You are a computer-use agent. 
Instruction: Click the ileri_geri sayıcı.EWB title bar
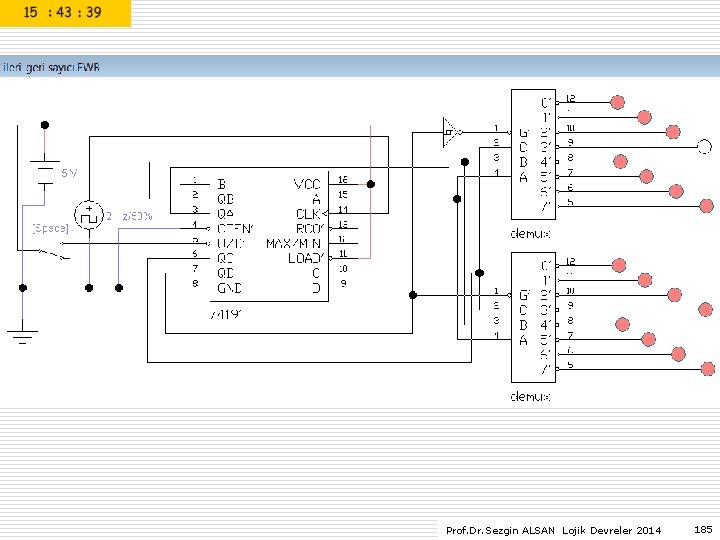tap(360, 67)
